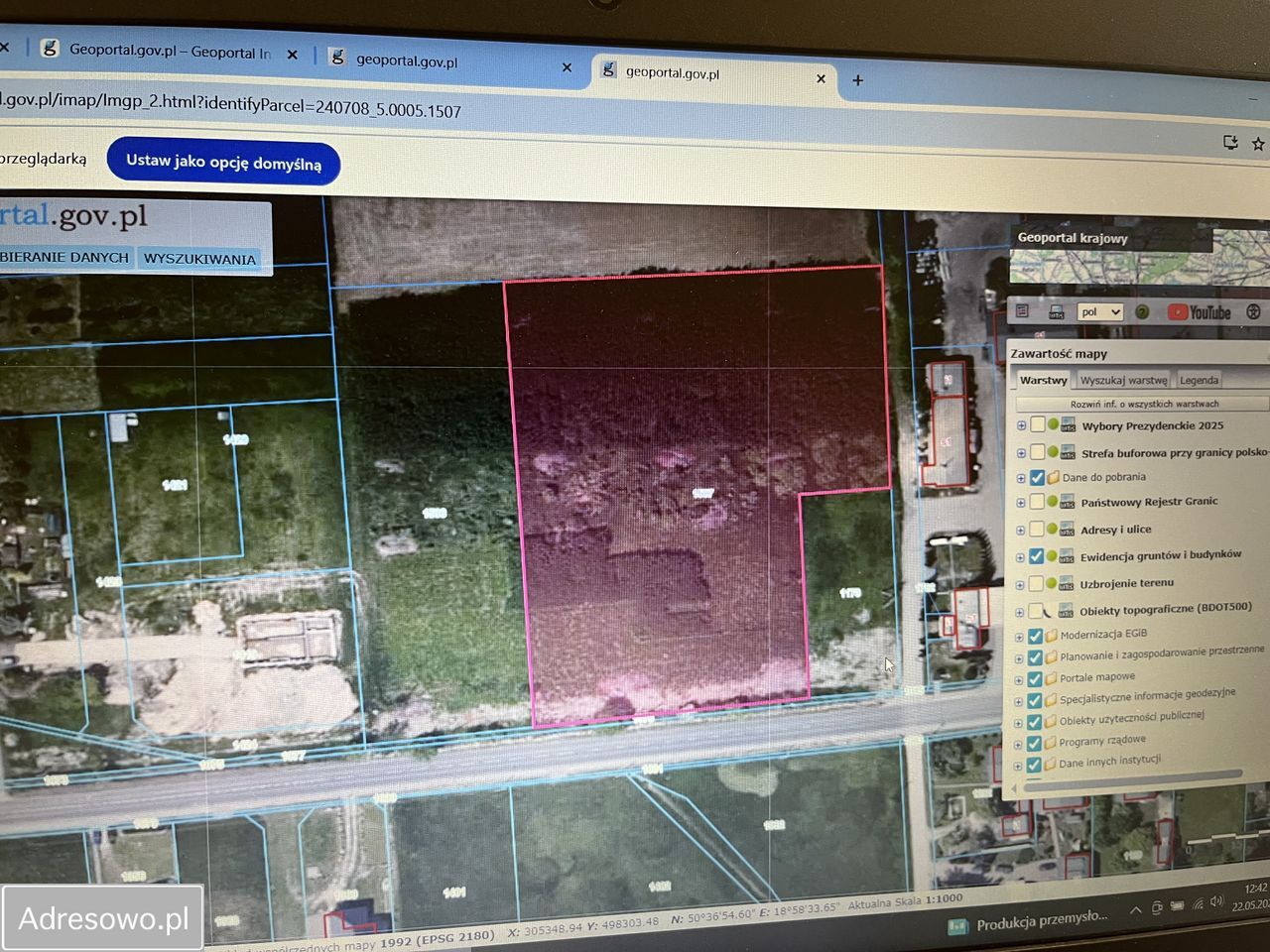Open help via green question mark icon
Viewport: 1270px width, 952px height.
[1142, 311]
